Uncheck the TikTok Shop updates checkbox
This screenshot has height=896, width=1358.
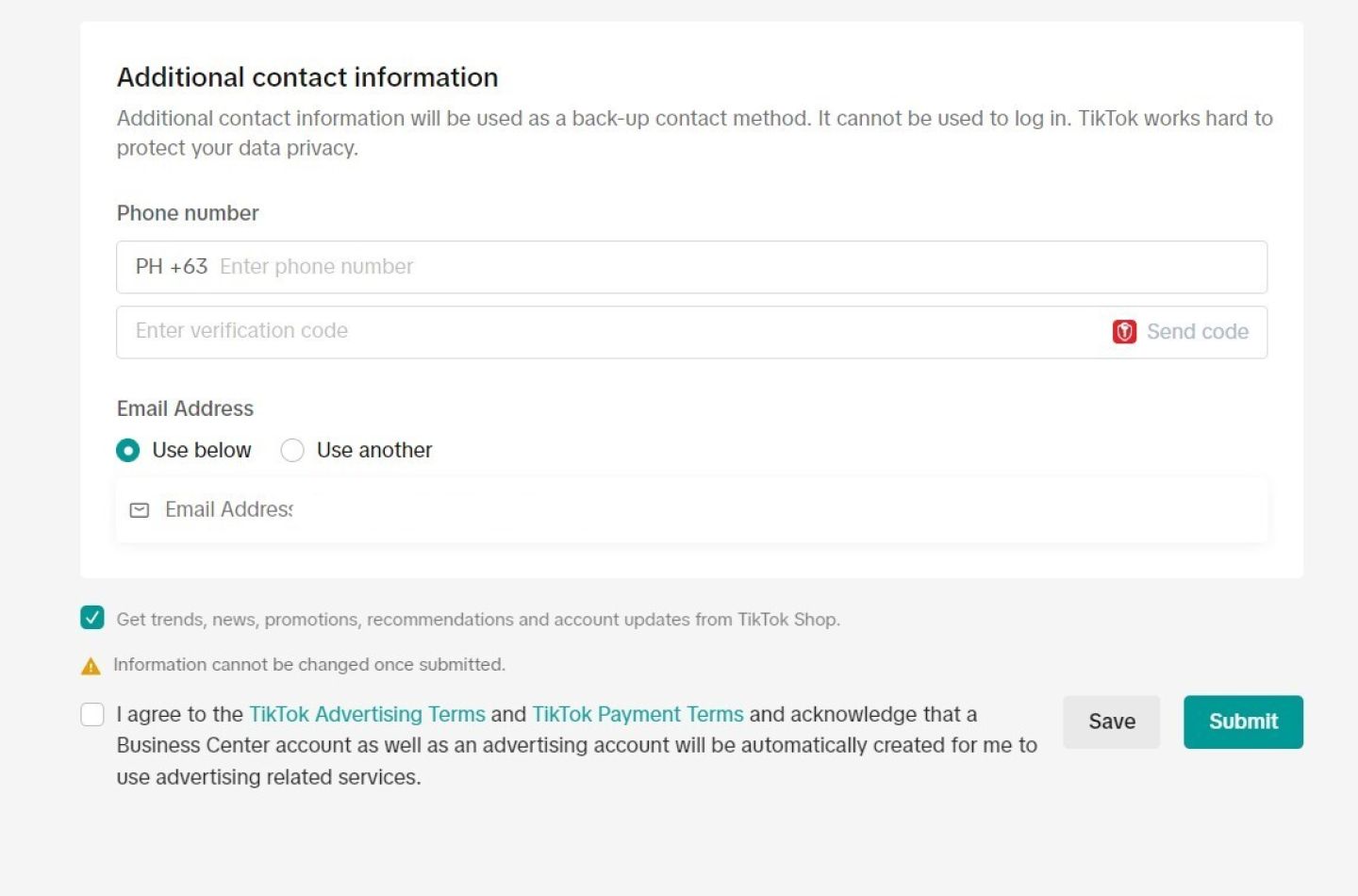click(92, 619)
